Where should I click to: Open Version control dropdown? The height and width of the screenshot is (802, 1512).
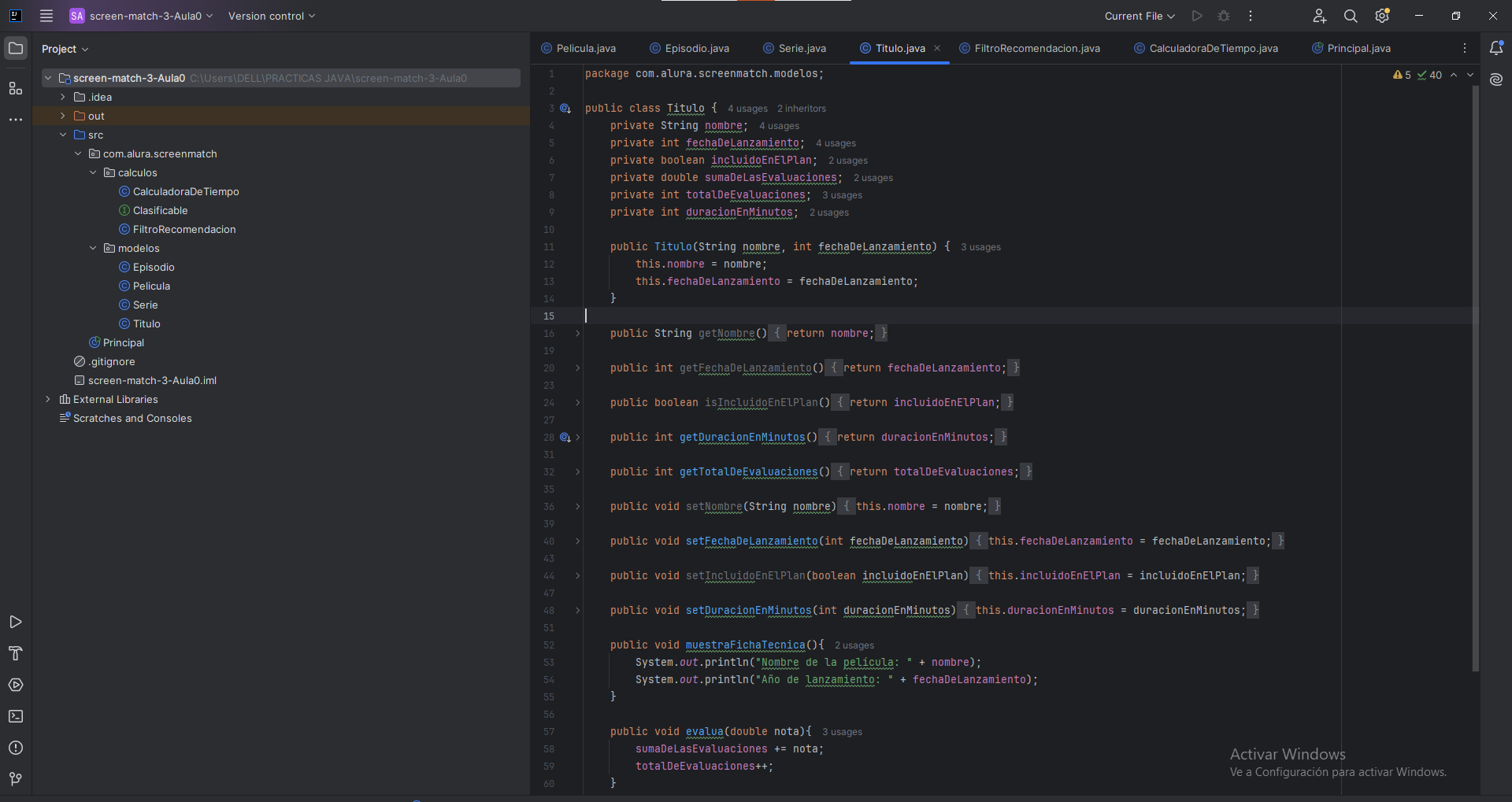272,16
